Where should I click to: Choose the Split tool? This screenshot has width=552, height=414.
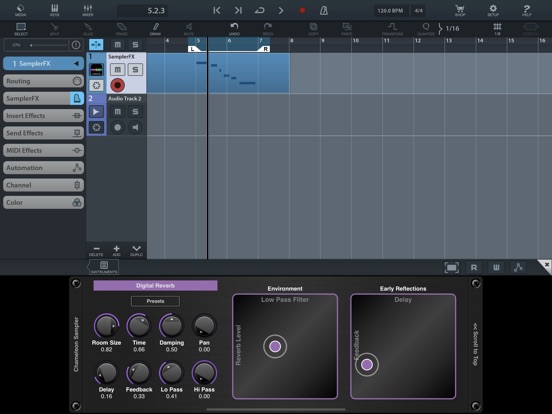(54, 29)
